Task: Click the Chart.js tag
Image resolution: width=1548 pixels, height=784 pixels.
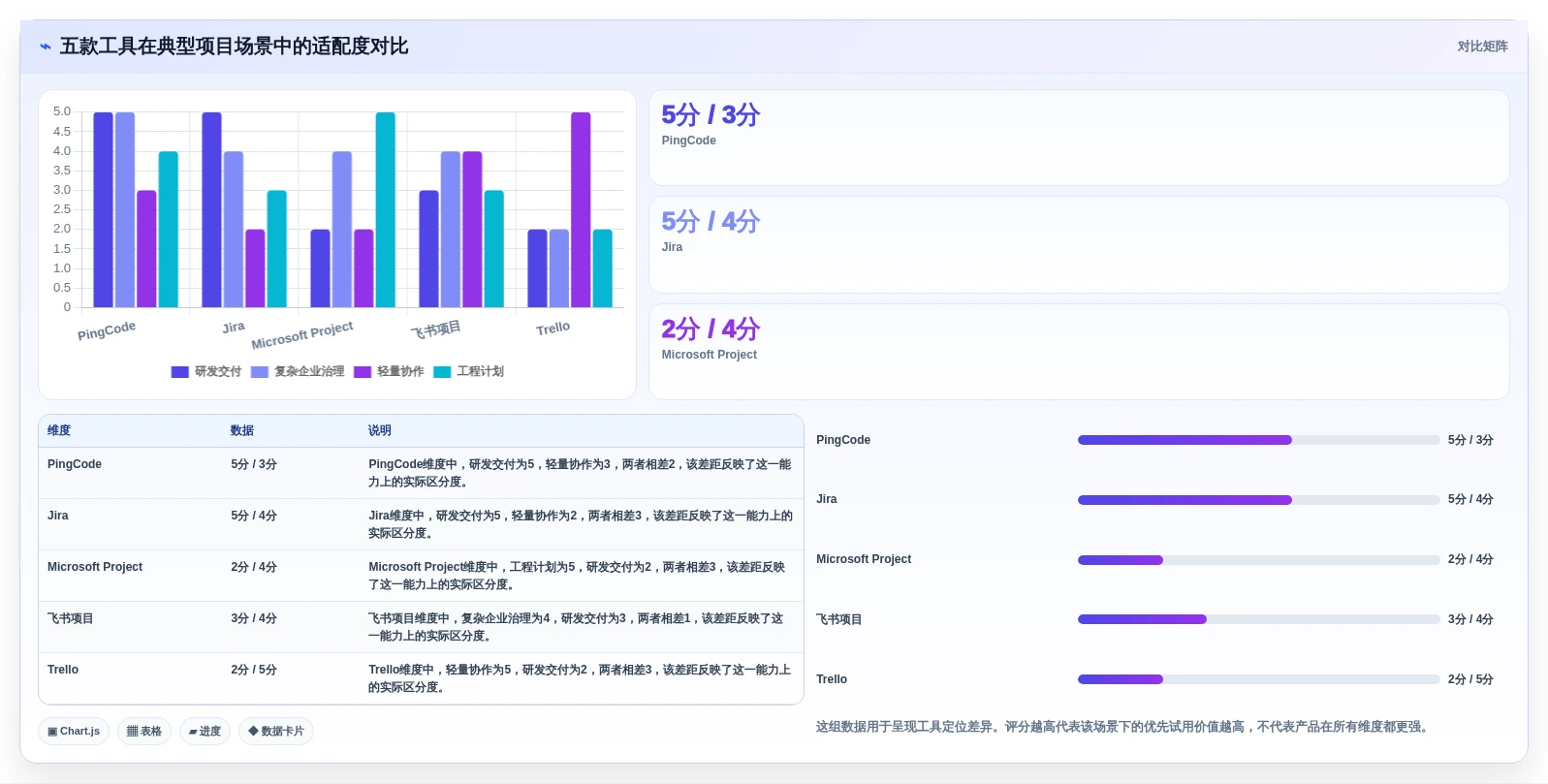Action: 74,732
